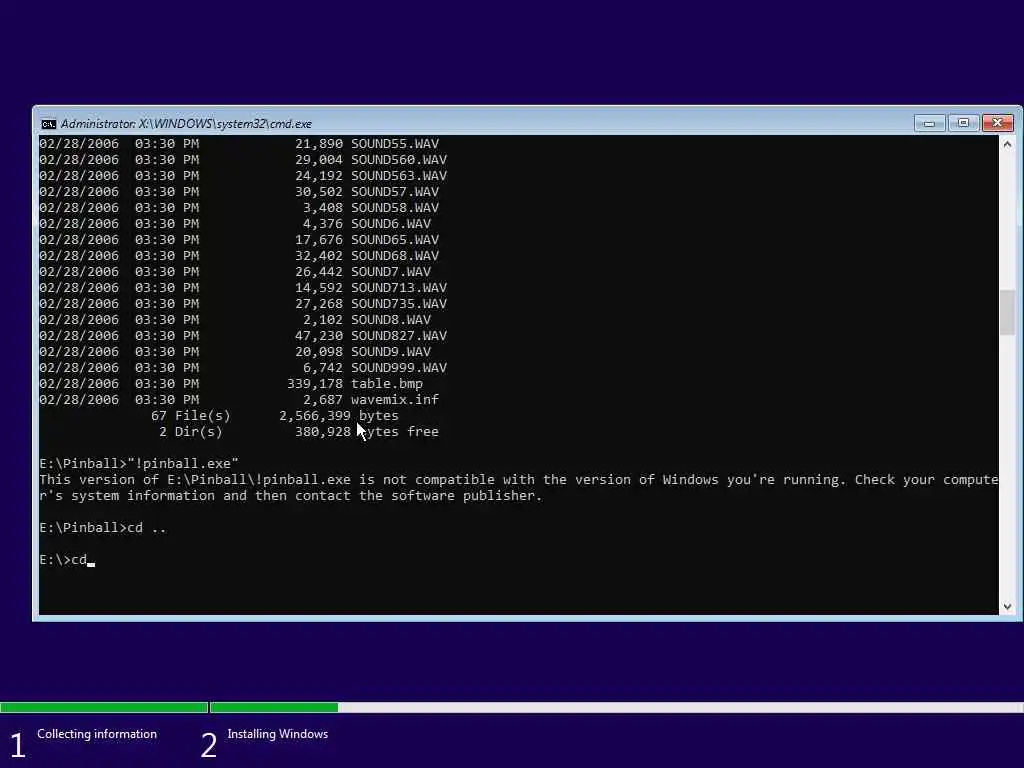Viewport: 1024px width, 768px height.
Task: Click the large step number 1
Action: point(18,745)
